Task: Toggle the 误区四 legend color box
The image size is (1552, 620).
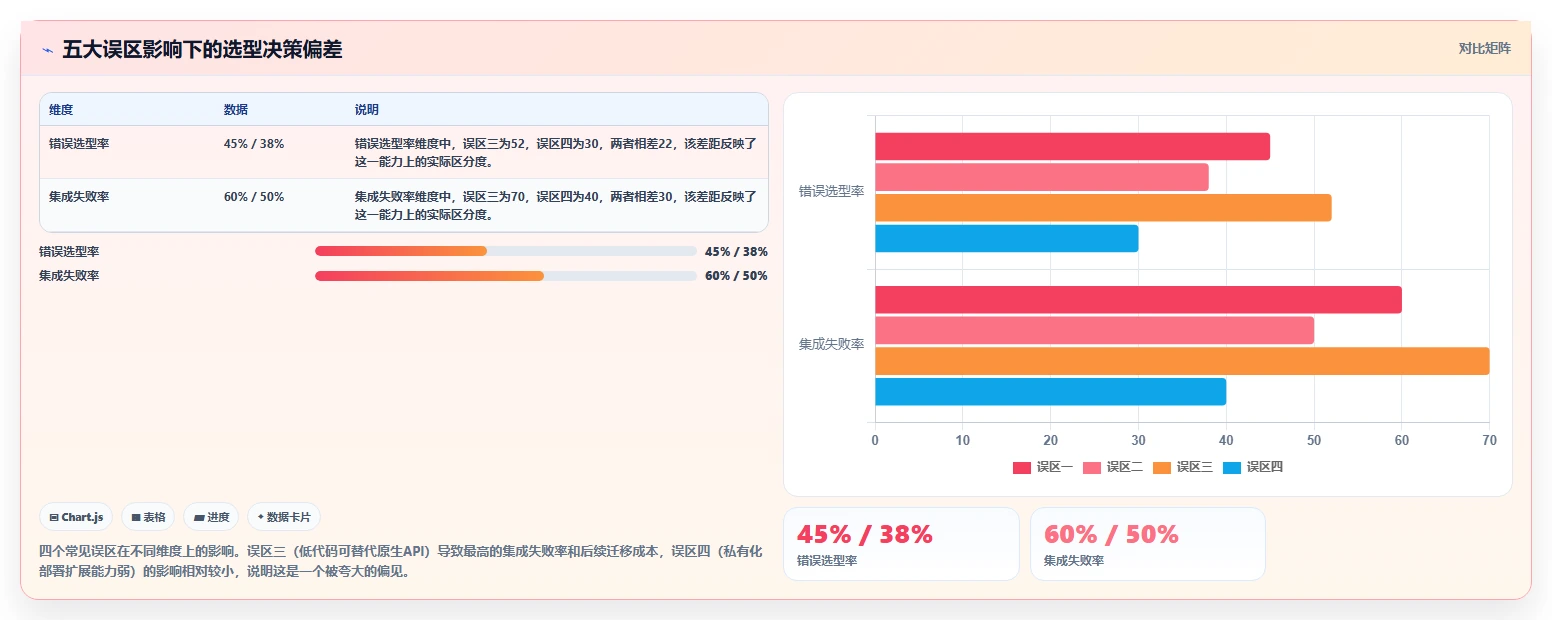Action: pyautogui.click(x=1232, y=467)
